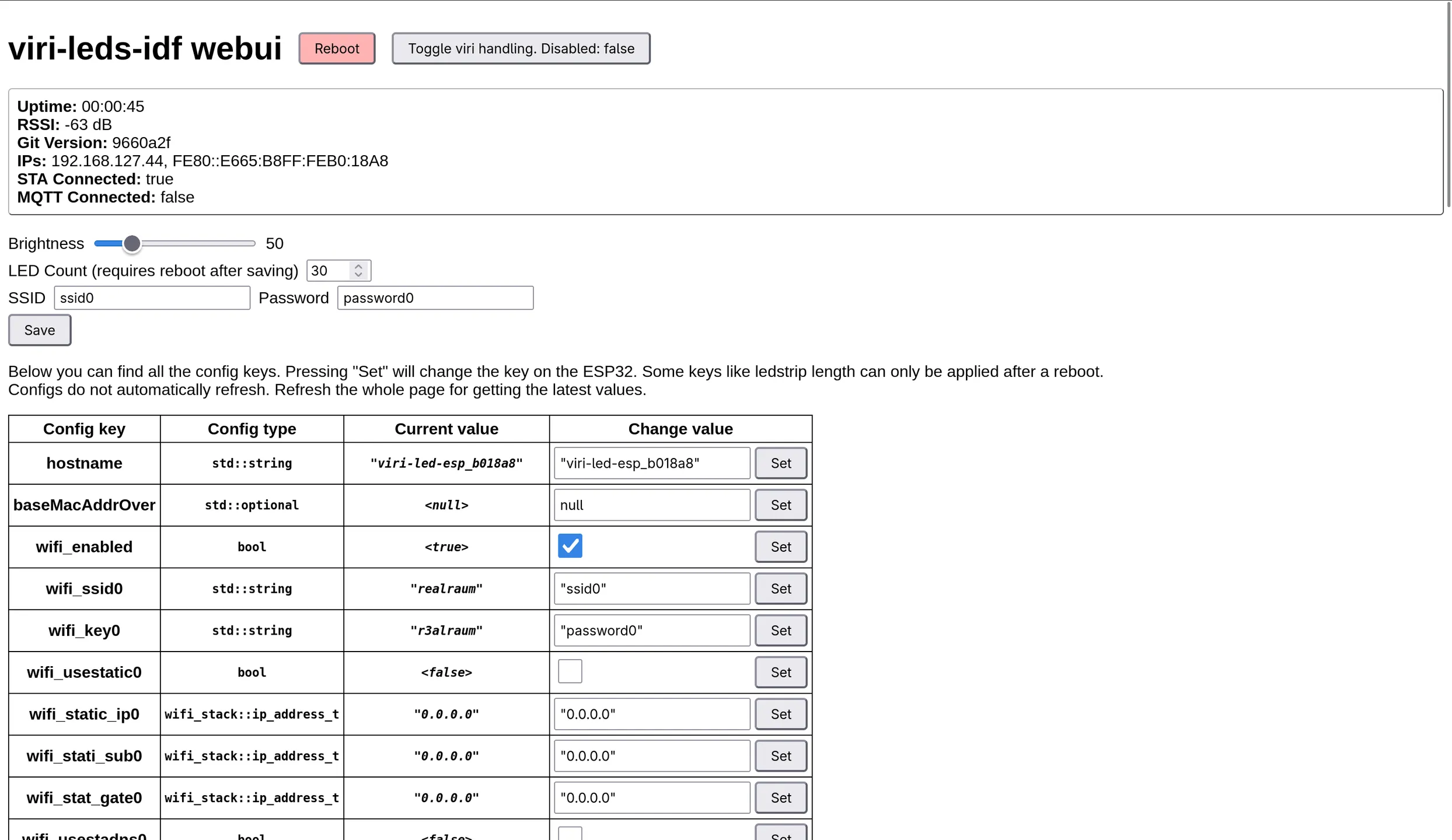Click the Password input field

point(435,298)
